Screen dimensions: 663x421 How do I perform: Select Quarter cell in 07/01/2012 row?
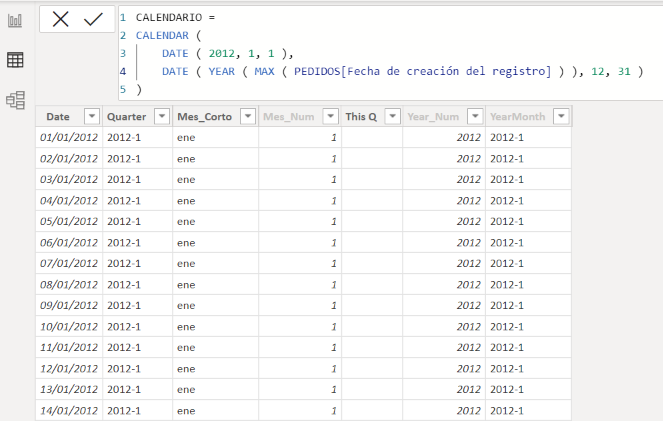coord(137,263)
